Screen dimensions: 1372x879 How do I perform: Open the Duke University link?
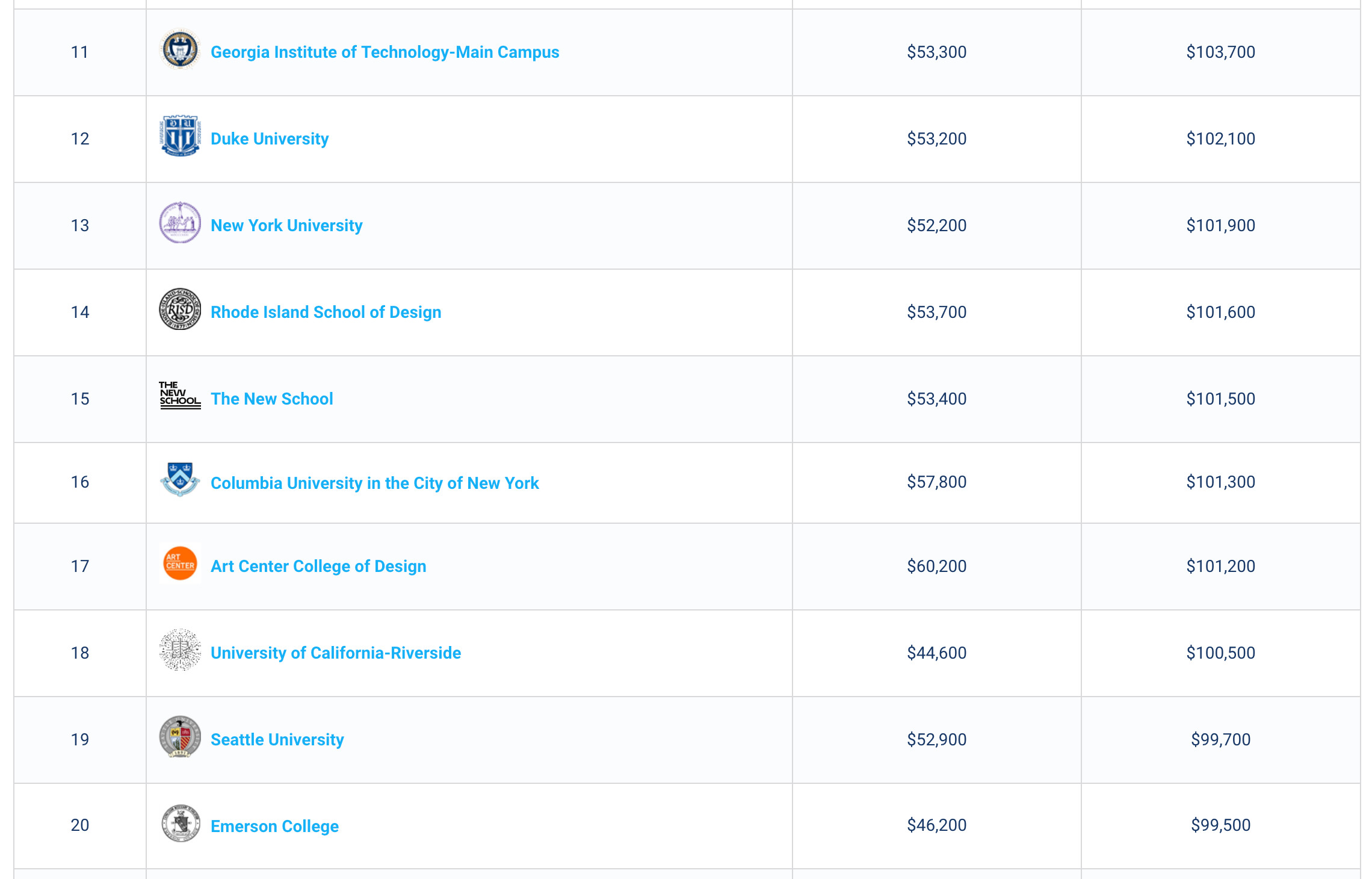(270, 139)
